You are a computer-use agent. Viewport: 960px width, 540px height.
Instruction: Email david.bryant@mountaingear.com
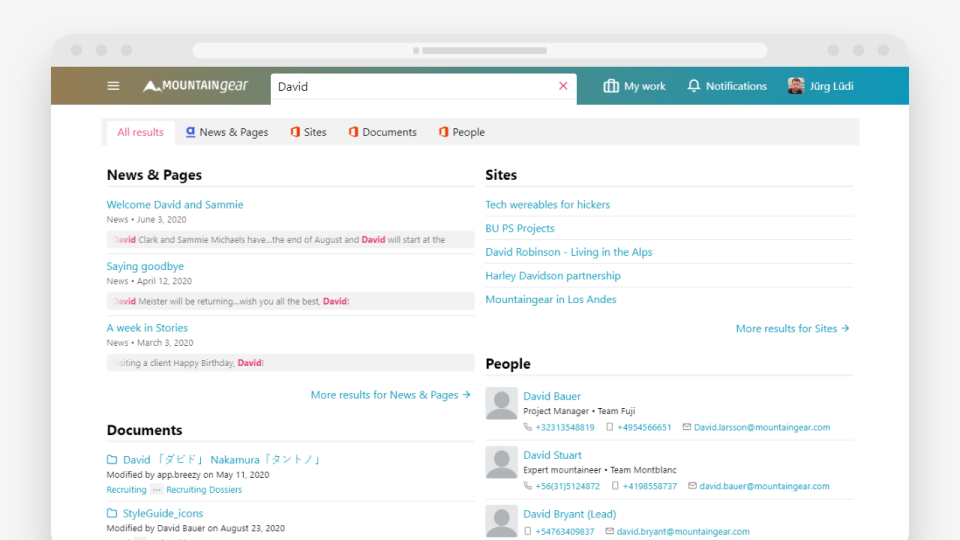click(x=683, y=531)
